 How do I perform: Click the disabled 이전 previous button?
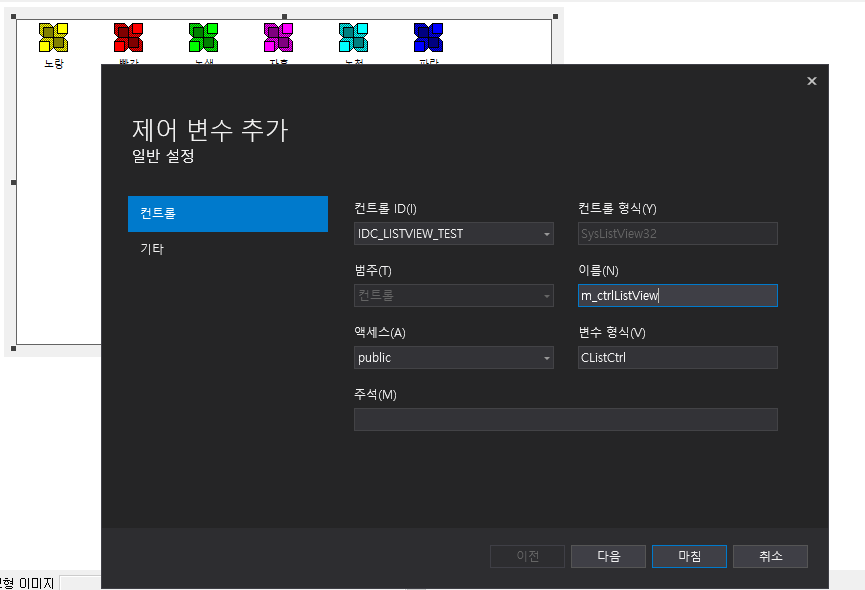527,556
